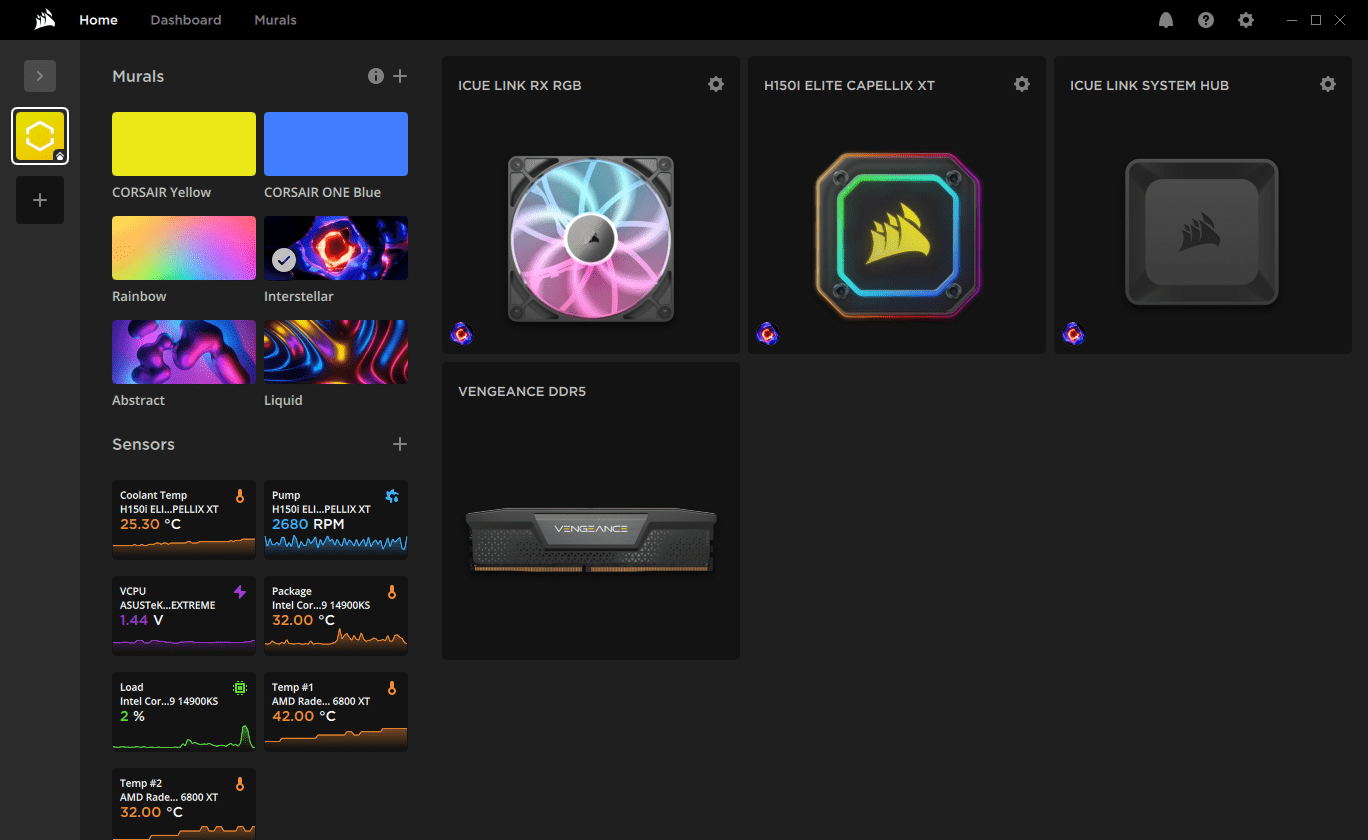
Task: Switch to the Murals tab
Action: click(275, 20)
